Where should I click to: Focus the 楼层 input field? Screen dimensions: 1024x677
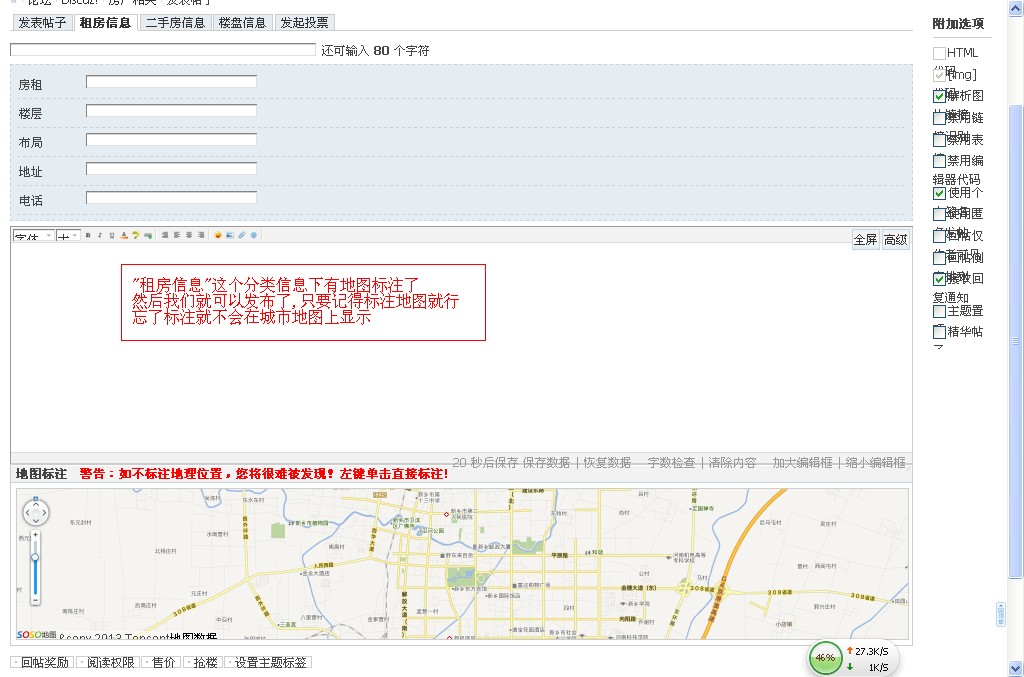[x=171, y=110]
